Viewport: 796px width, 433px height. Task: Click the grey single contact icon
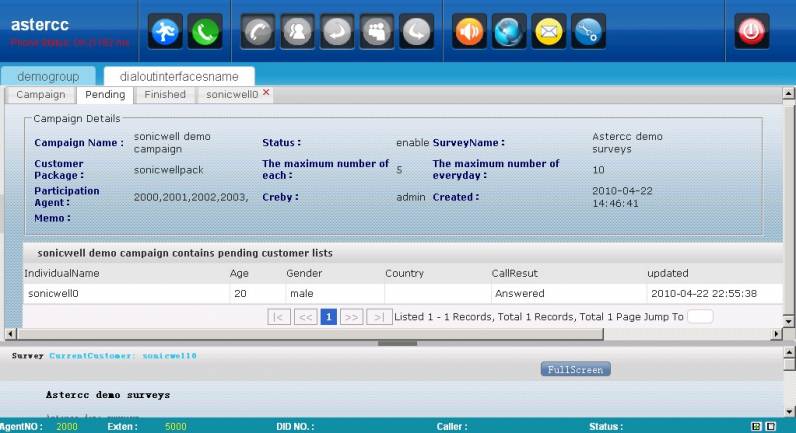297,32
